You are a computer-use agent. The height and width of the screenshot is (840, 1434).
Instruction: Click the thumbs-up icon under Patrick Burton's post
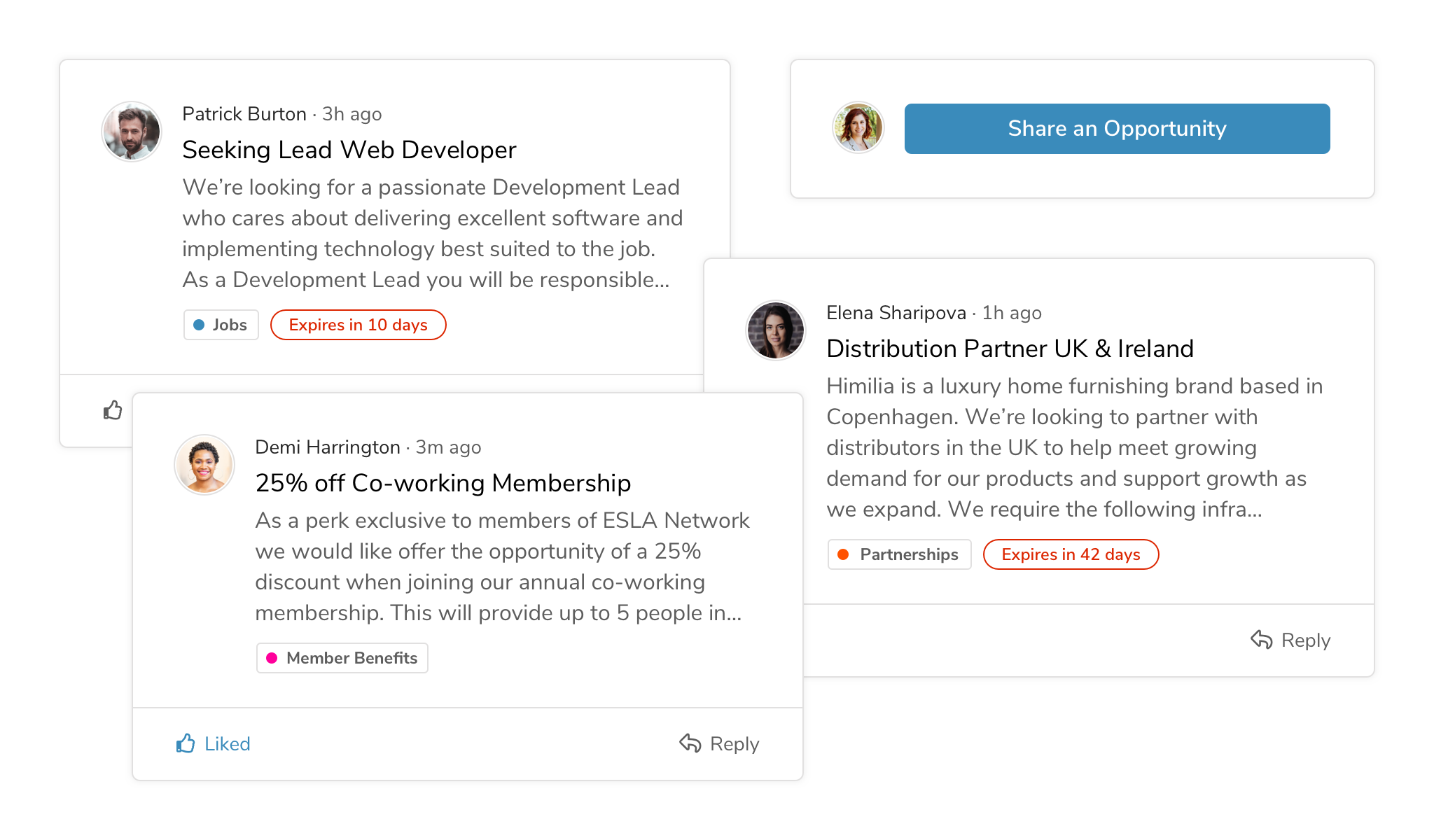click(113, 410)
